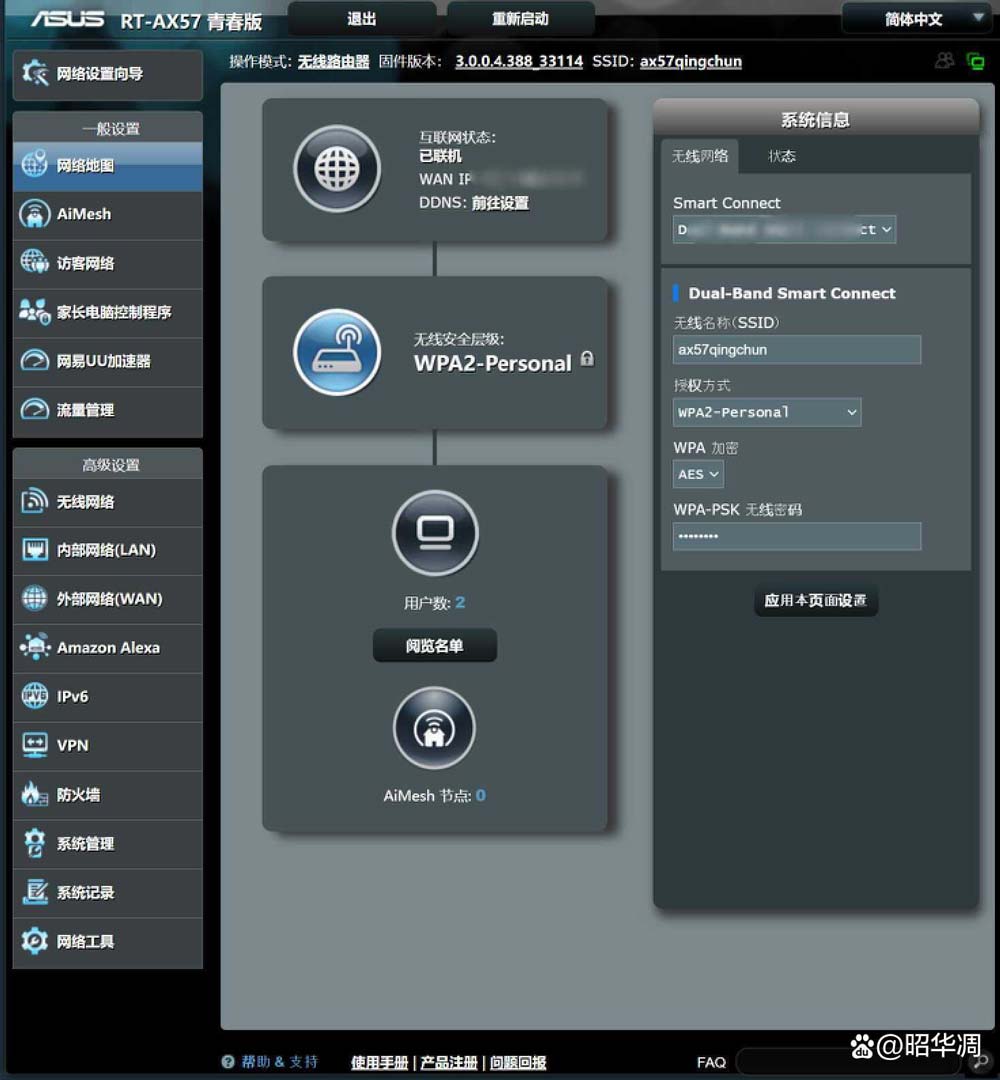
Task: Click the 应用本页面设置 button
Action: pyautogui.click(x=815, y=601)
